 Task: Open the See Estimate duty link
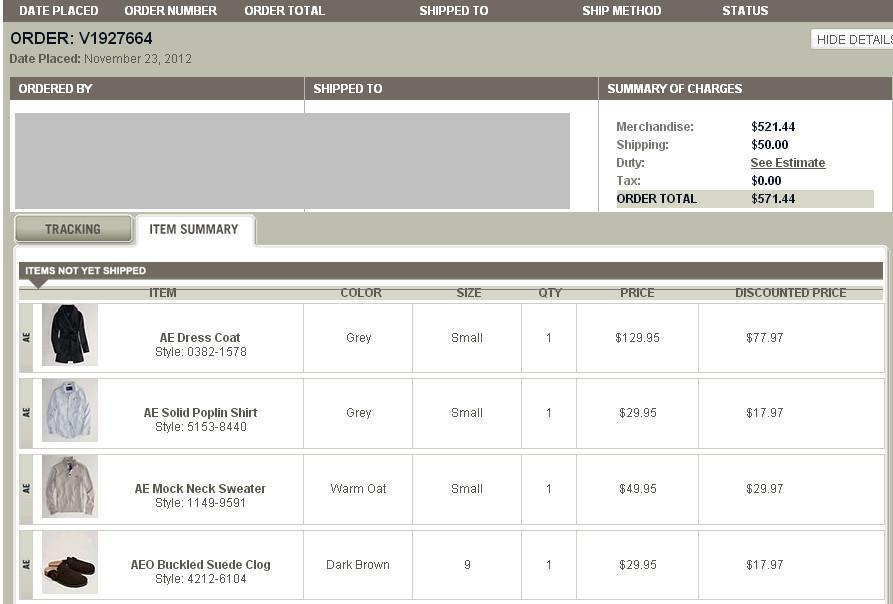coord(788,163)
